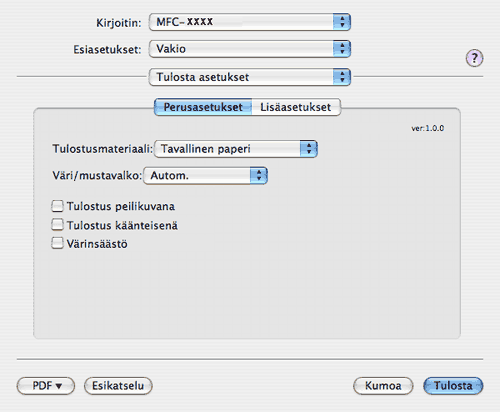Screen dimensions: 500x412
Task: Click the Väri/mustavalko arrow stepper icon
Action: (x=259, y=175)
